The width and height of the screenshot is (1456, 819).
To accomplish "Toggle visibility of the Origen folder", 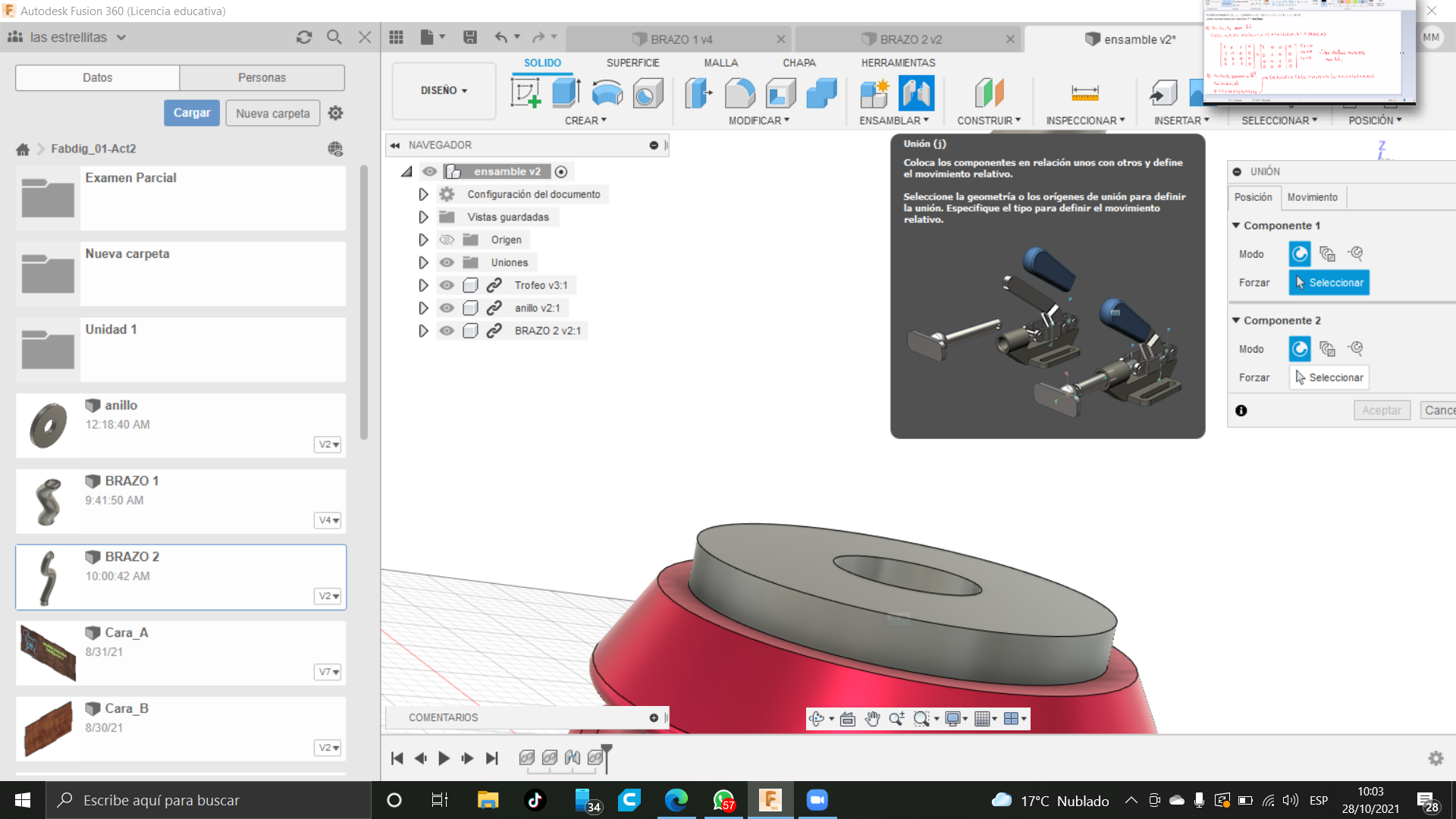I will click(447, 240).
